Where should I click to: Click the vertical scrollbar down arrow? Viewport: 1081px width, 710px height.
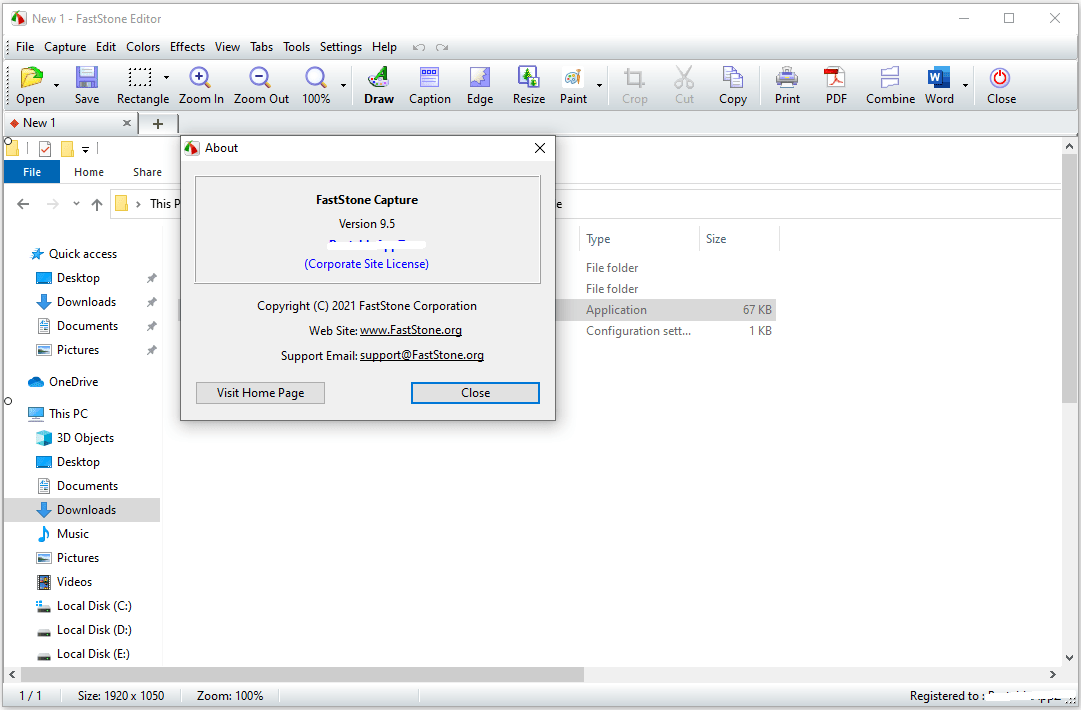(1069, 658)
